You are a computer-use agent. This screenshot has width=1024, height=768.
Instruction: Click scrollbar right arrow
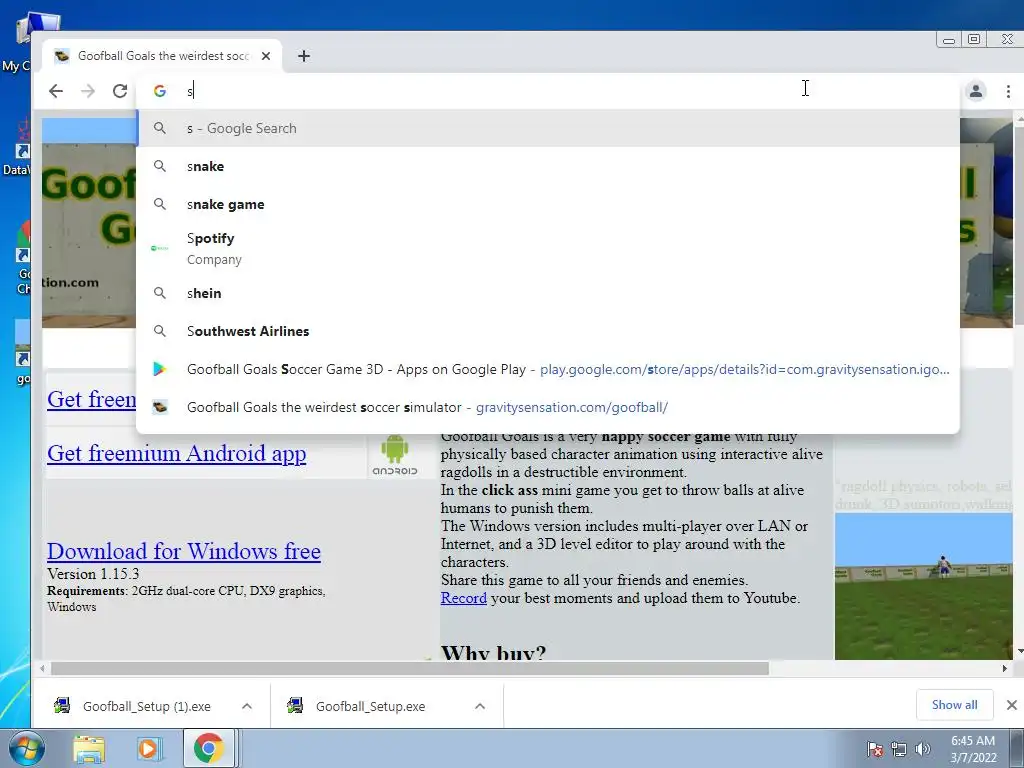1004,669
